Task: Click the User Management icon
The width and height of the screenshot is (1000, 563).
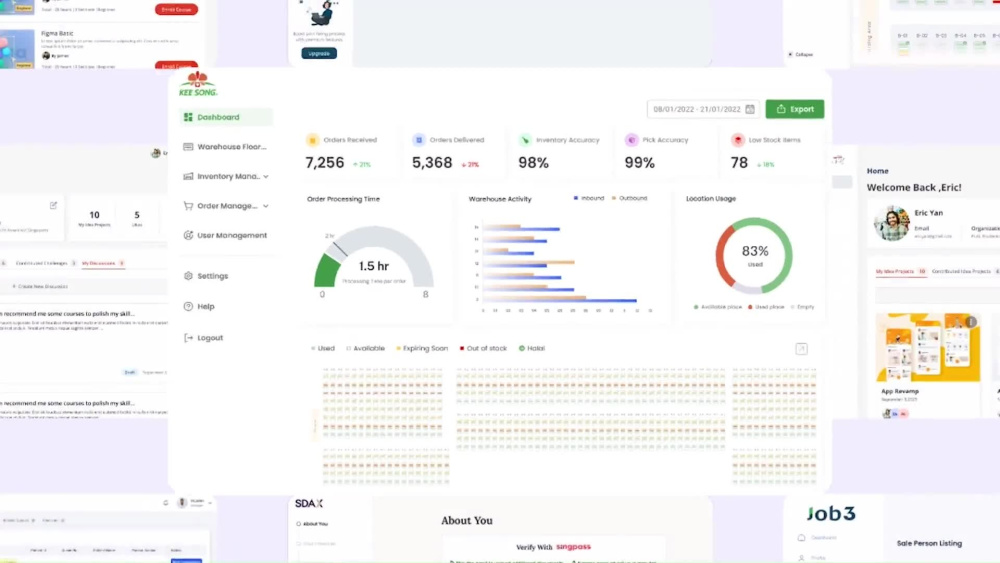Action: [x=188, y=235]
